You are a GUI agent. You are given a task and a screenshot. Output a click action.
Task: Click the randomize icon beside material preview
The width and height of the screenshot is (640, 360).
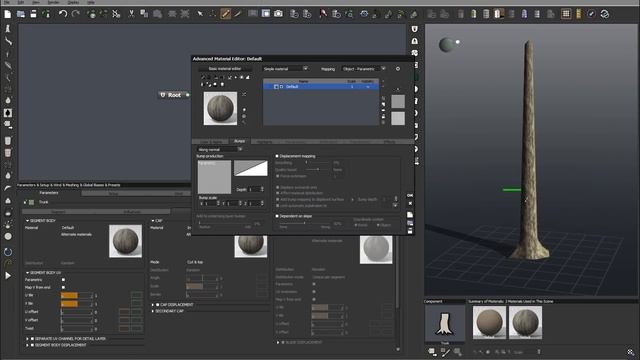pos(244,94)
